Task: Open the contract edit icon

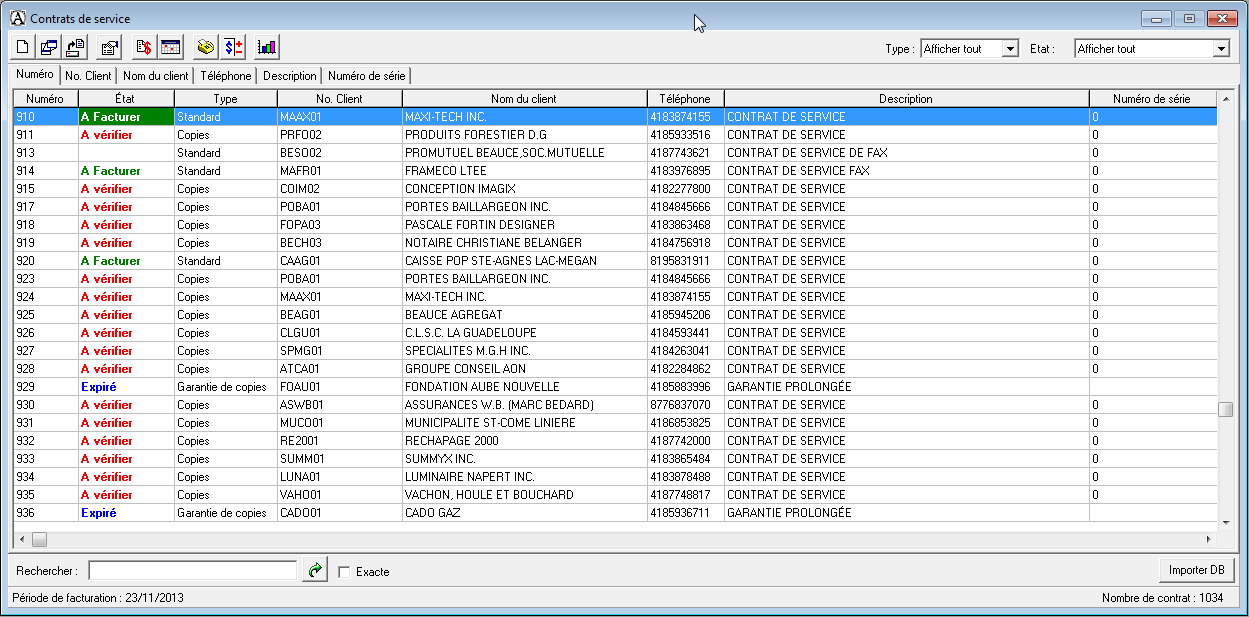Action: point(47,47)
